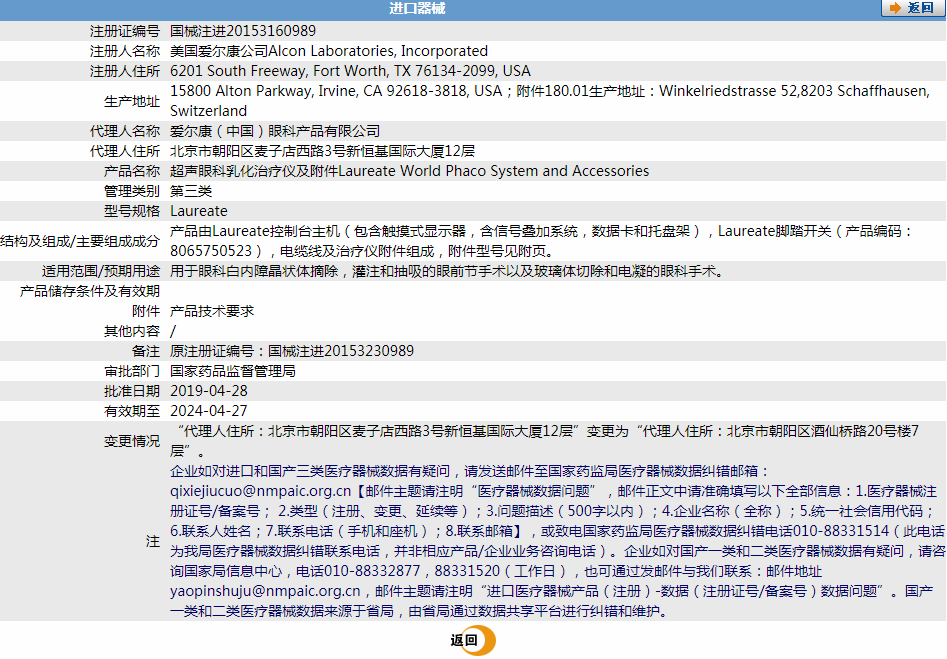
Task: Click approval department 国家药品监督管理局
Action: tap(233, 370)
